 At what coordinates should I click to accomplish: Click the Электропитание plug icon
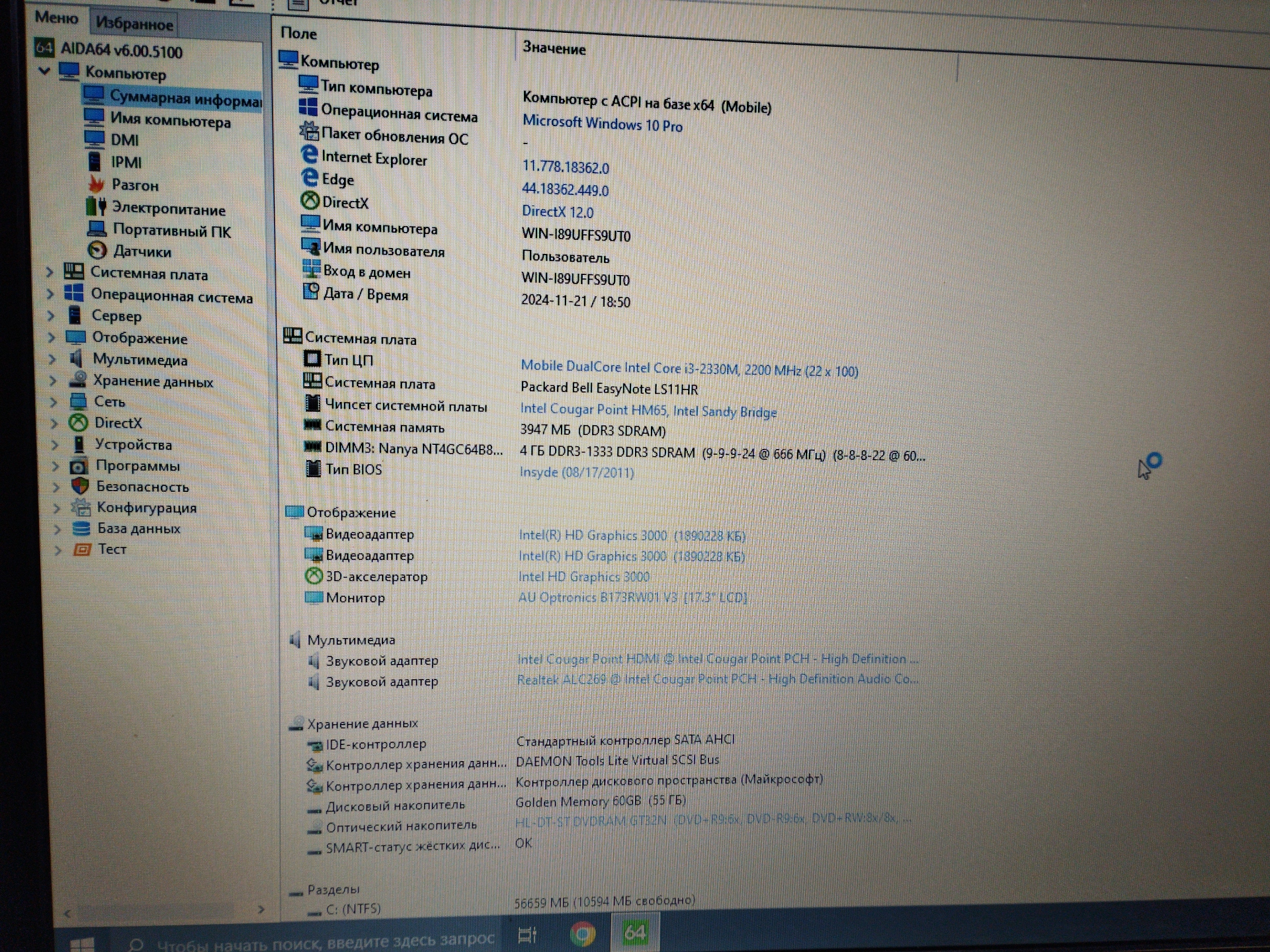pyautogui.click(x=97, y=206)
